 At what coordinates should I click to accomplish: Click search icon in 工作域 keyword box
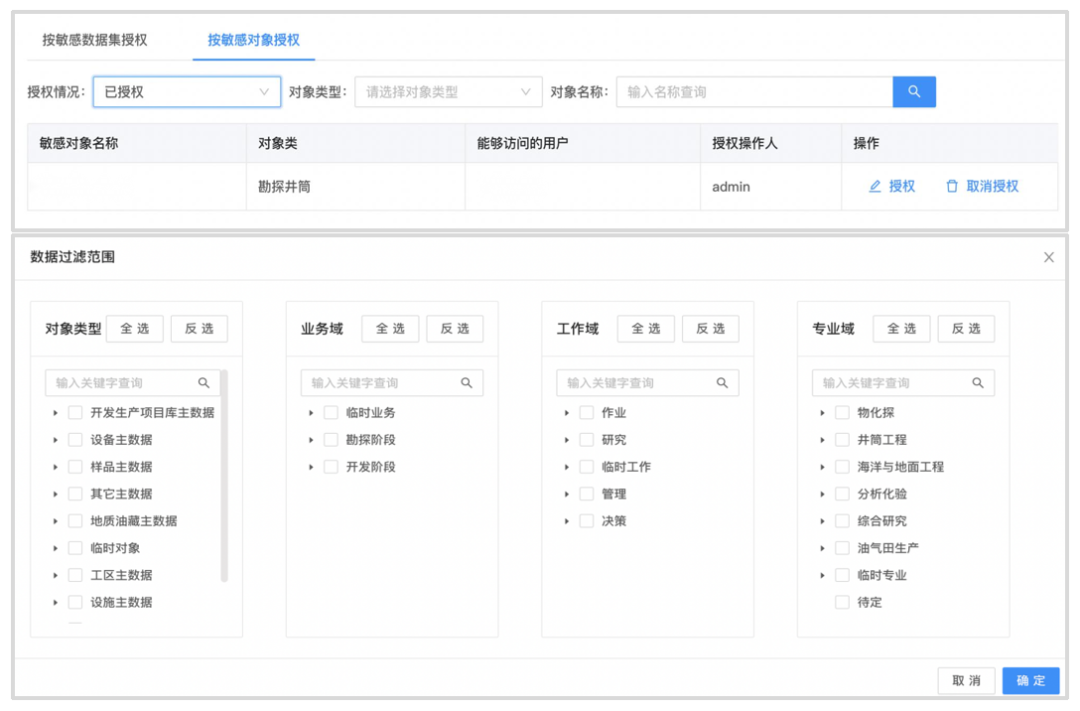(x=722, y=383)
